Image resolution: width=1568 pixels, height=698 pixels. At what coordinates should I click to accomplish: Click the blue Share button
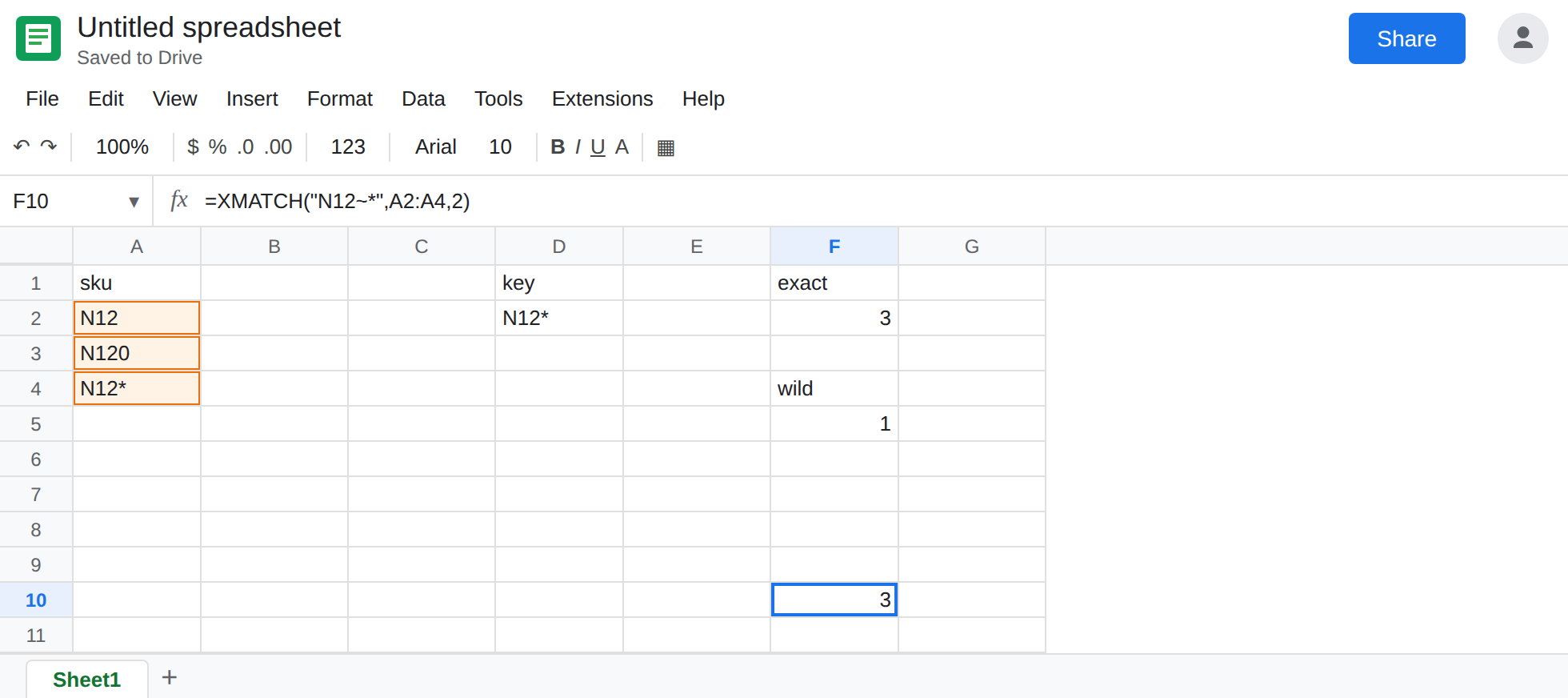click(1406, 38)
